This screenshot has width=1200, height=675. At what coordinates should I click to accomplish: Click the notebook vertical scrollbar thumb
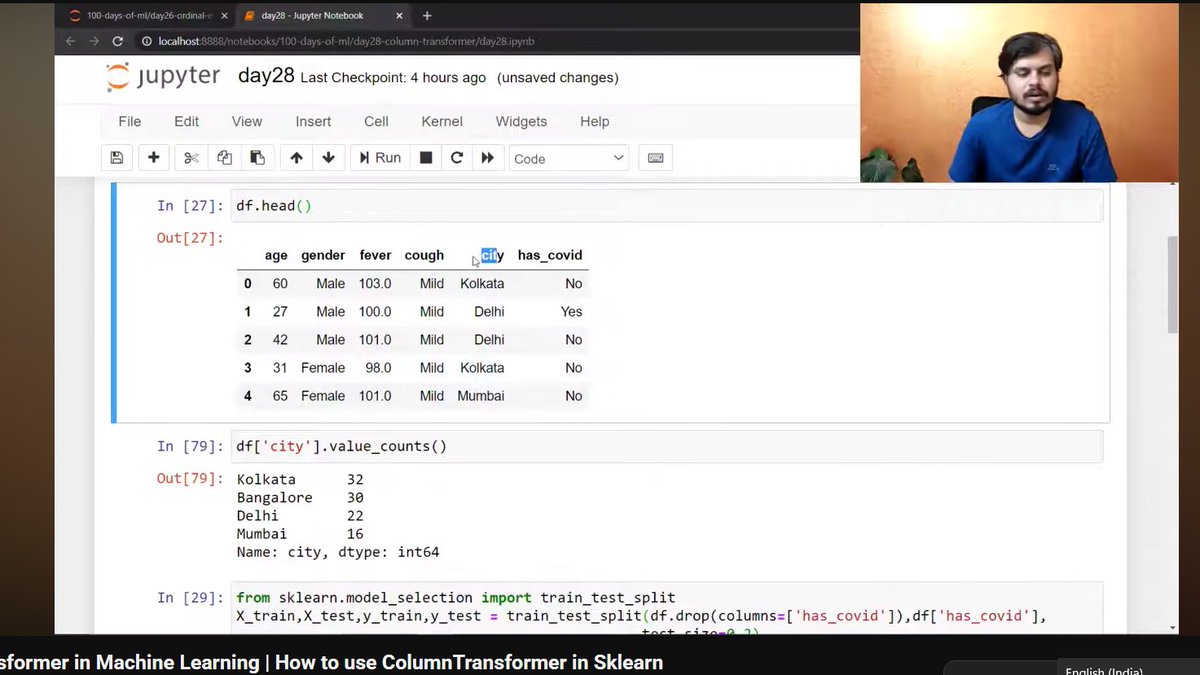(x=1173, y=285)
